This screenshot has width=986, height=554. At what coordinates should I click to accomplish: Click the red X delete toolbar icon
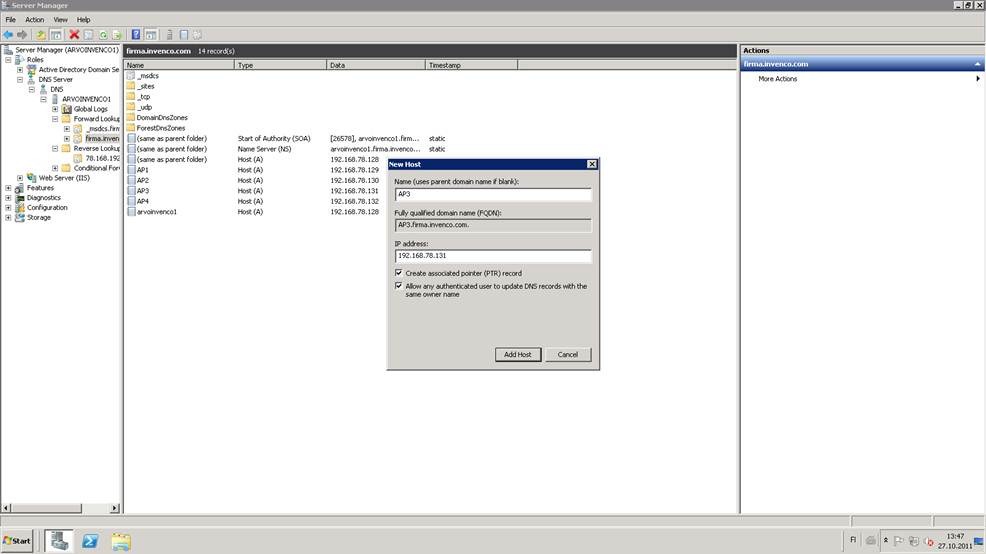coord(74,35)
